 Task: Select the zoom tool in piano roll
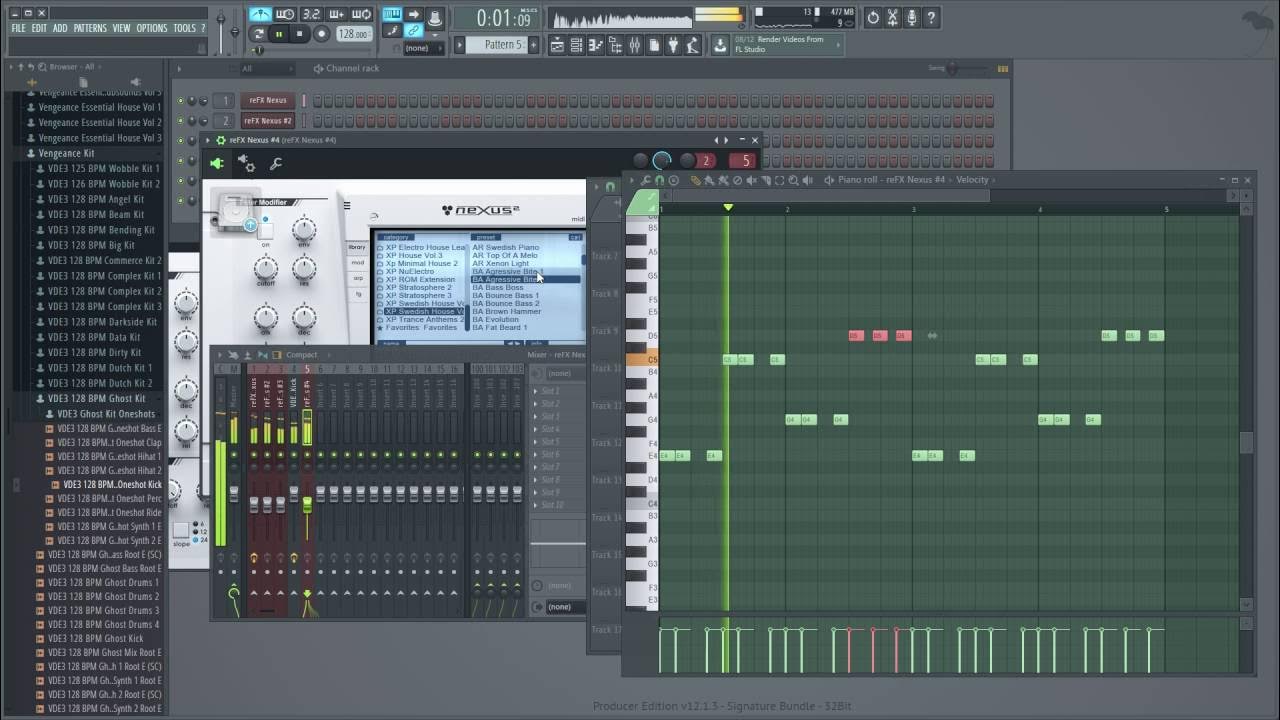click(793, 180)
